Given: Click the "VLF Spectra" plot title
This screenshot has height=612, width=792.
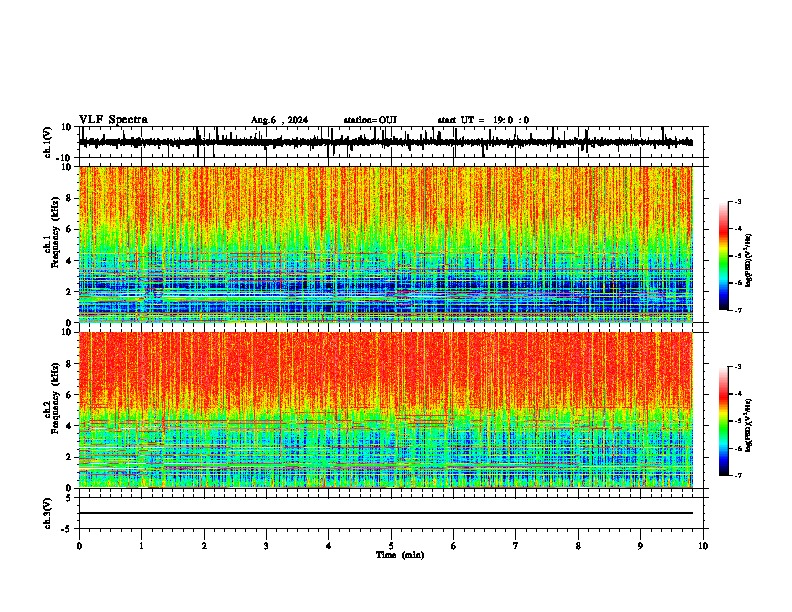Looking at the screenshot, I should (x=113, y=120).
